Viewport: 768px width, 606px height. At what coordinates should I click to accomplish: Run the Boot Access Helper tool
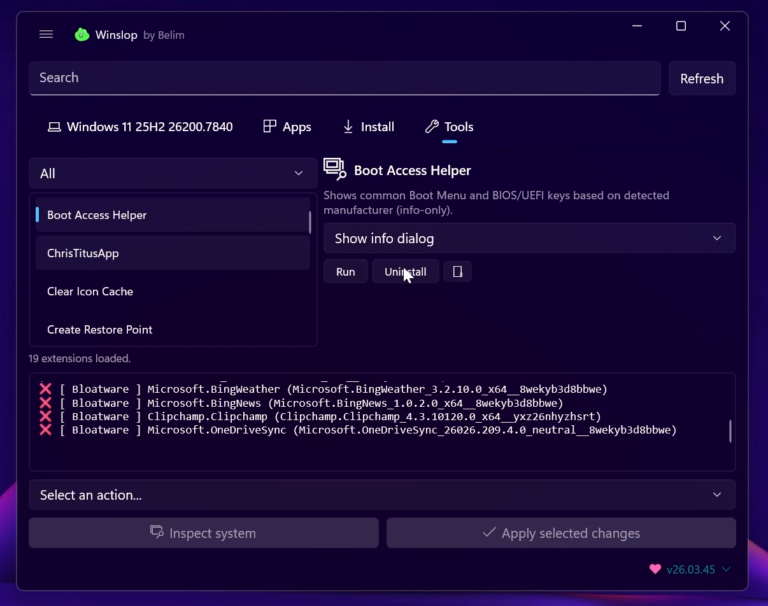[345, 271]
